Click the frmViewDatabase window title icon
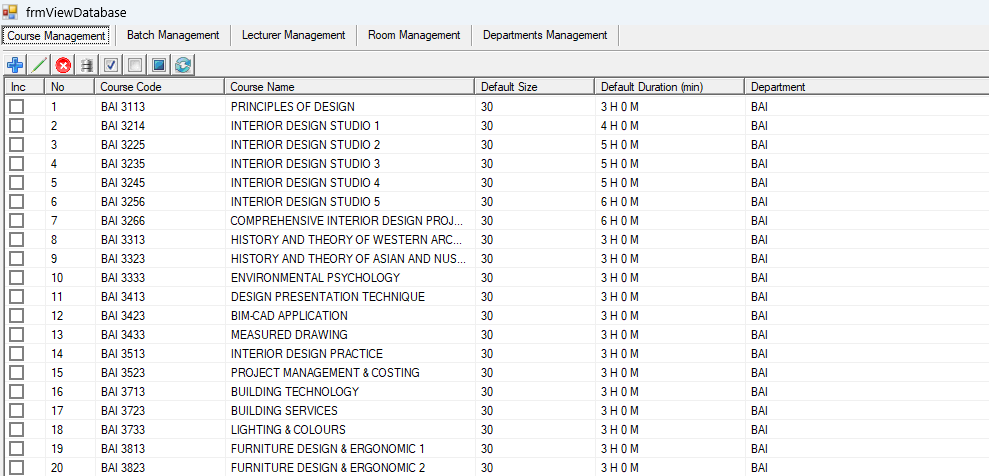 (9, 11)
